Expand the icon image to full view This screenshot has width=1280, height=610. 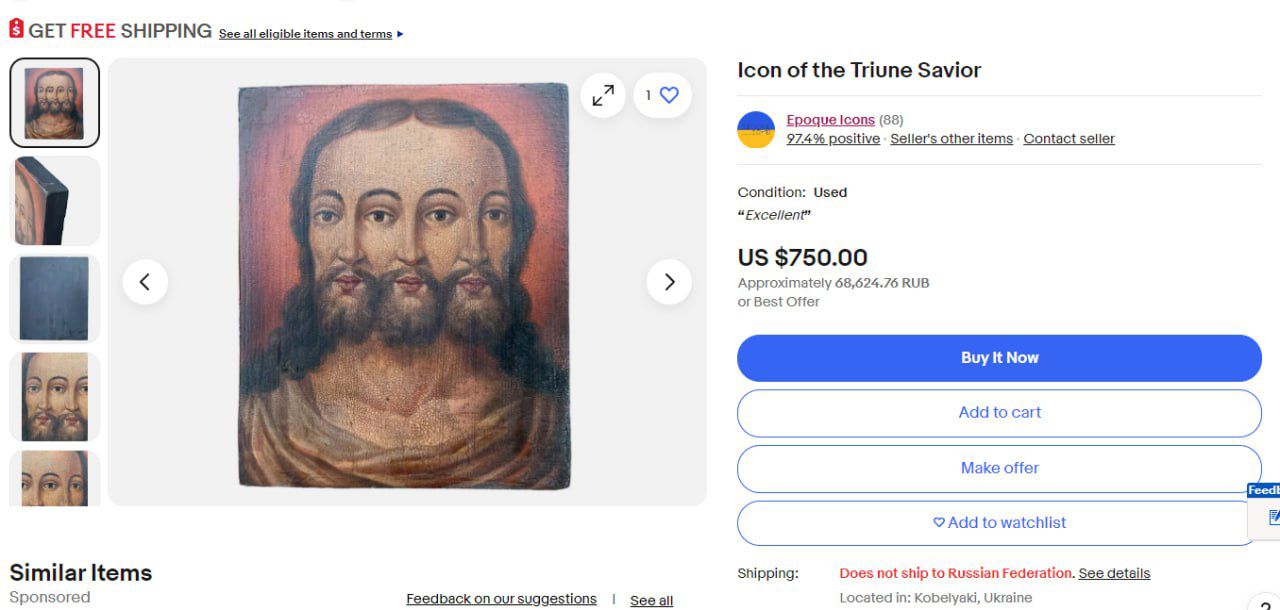coord(603,95)
